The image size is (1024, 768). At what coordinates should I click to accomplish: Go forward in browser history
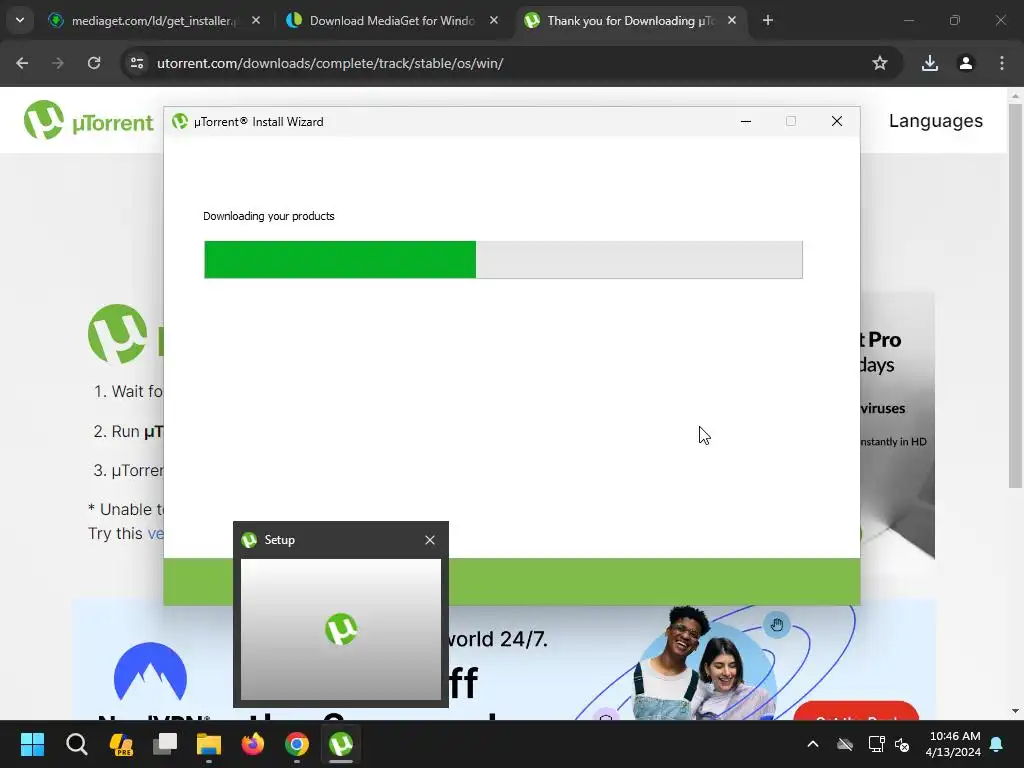[58, 63]
